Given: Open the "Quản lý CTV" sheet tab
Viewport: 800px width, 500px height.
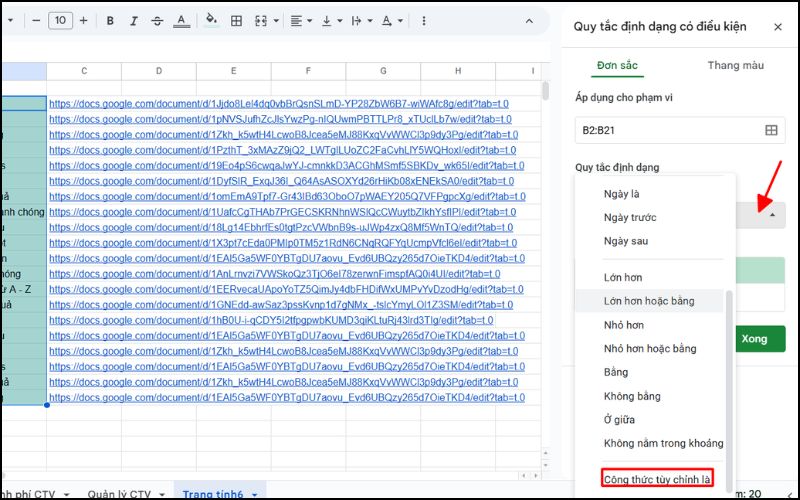Looking at the screenshot, I should click(x=119, y=493).
